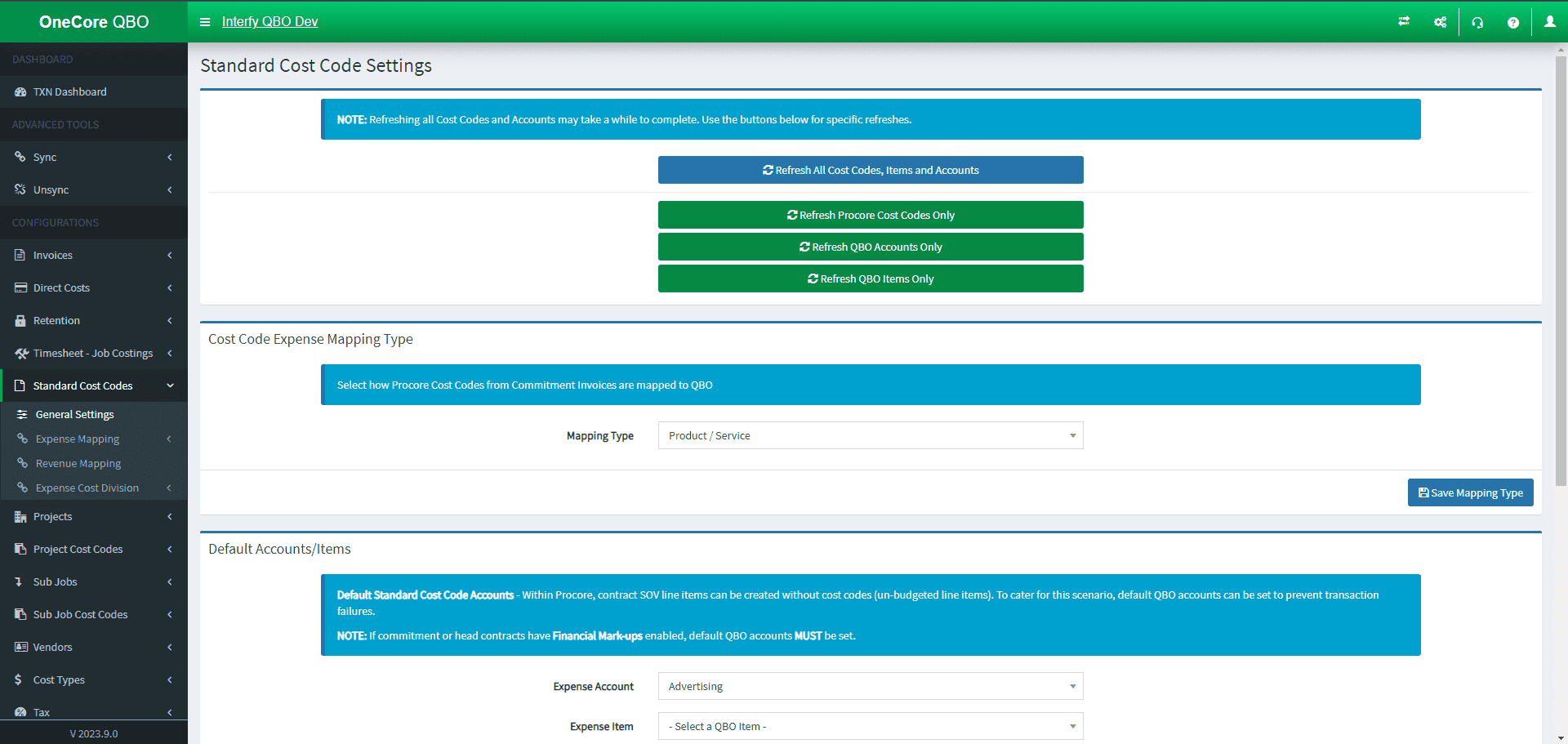The height and width of the screenshot is (744, 1568).
Task: Click the headset support icon
Action: (x=1477, y=22)
